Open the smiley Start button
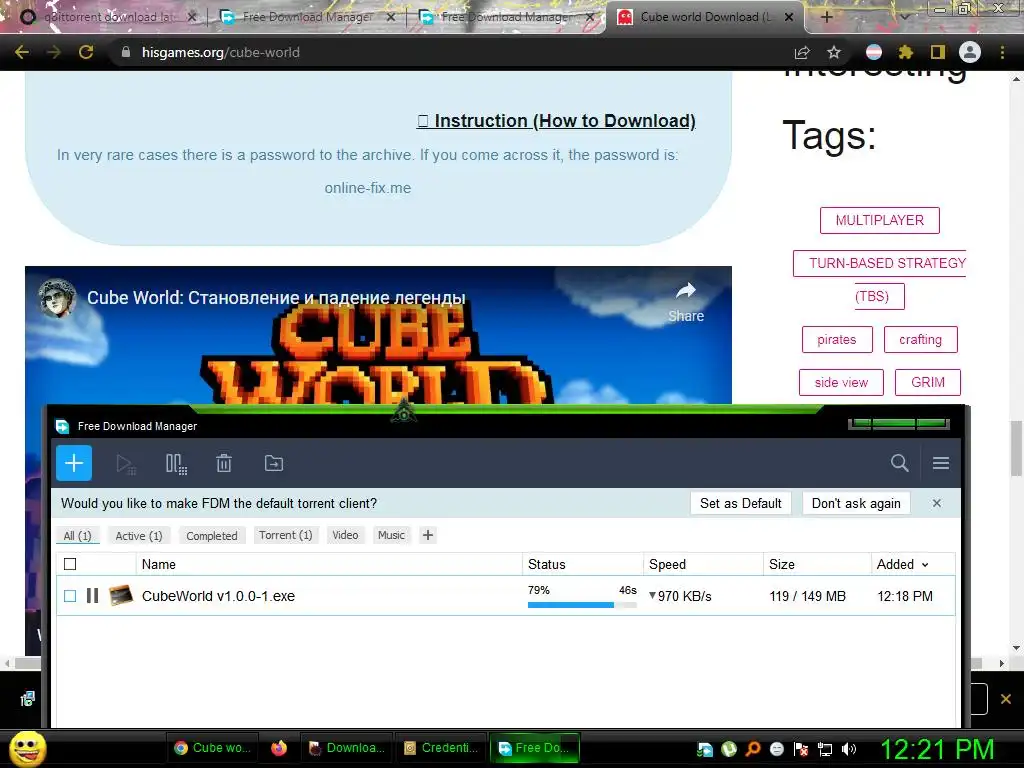The width and height of the screenshot is (1024, 768). pos(27,748)
